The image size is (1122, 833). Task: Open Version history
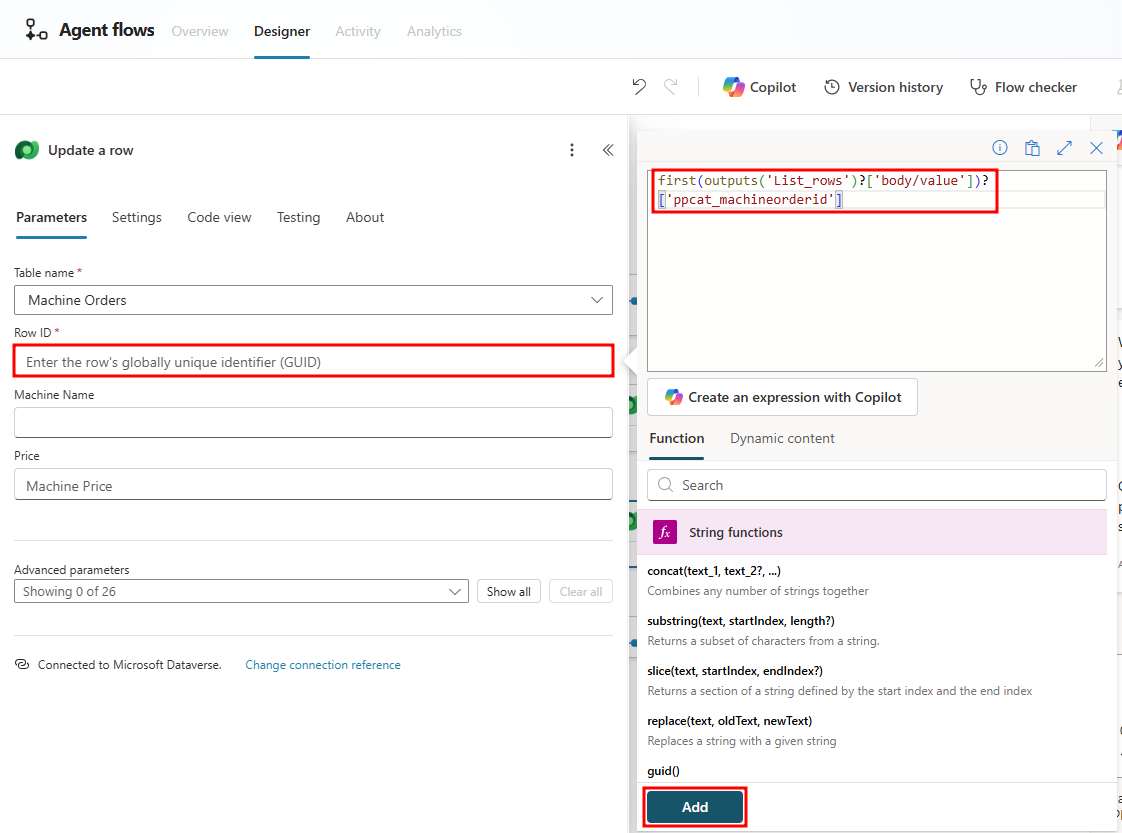[x=883, y=87]
